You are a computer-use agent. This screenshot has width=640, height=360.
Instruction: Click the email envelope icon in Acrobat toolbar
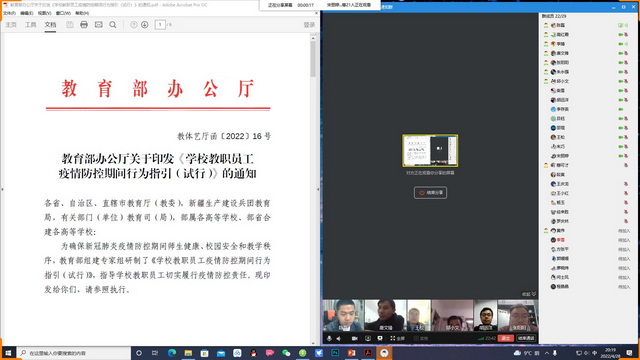point(98,25)
